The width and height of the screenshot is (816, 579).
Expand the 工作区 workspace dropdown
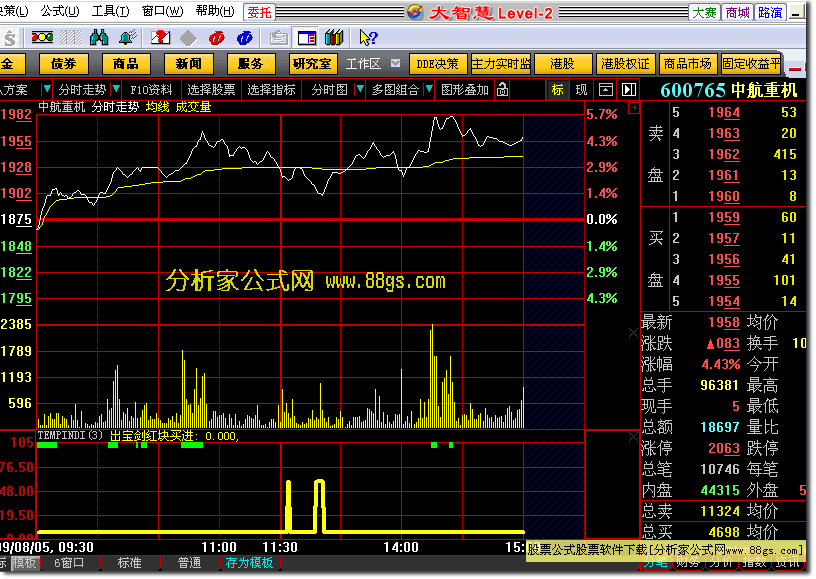click(x=396, y=63)
